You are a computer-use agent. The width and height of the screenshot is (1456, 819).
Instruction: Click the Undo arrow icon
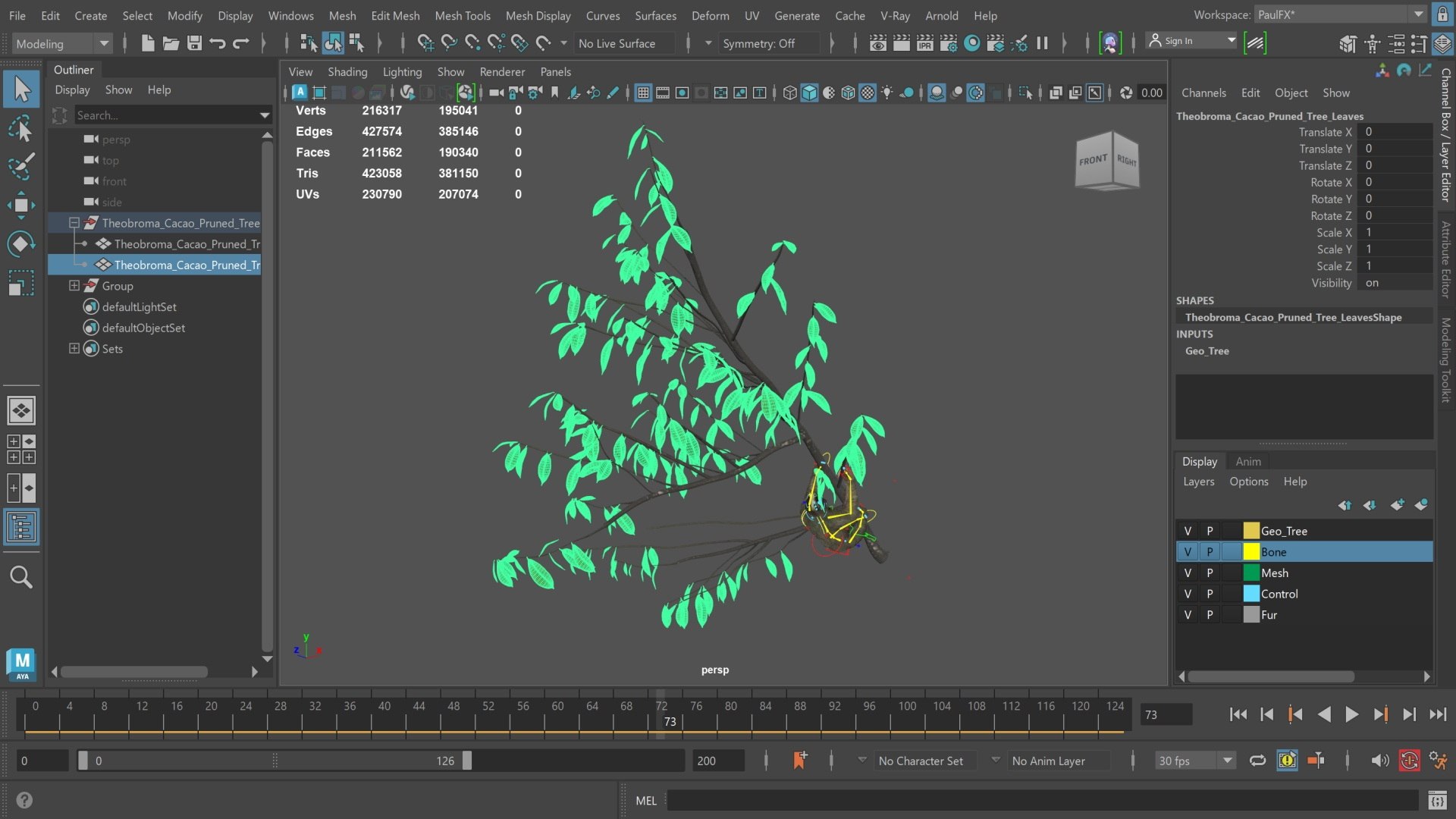pyautogui.click(x=218, y=43)
